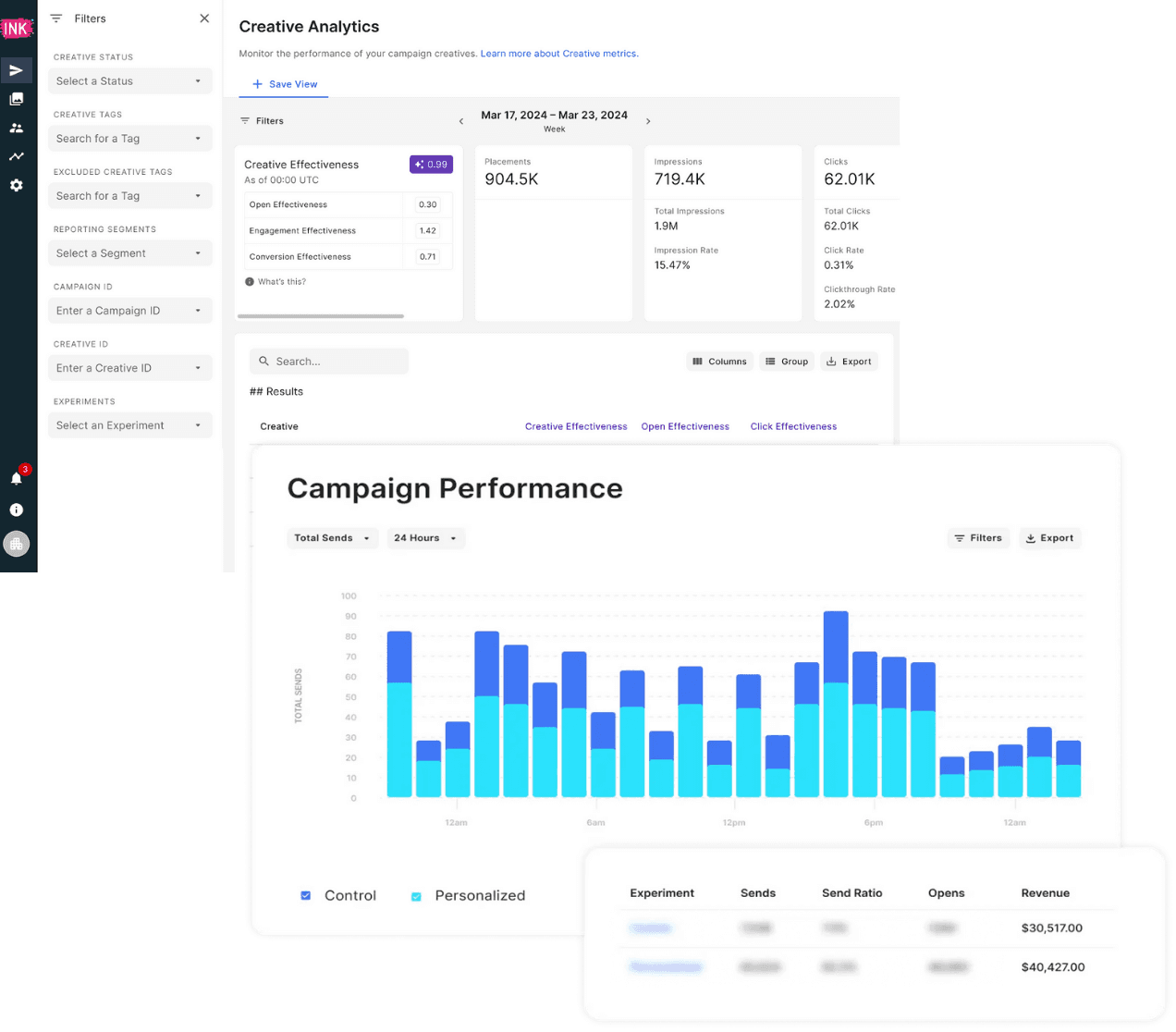This screenshot has width=1176, height=1032.
Task: Open the Select a Status dropdown
Action: [x=129, y=80]
